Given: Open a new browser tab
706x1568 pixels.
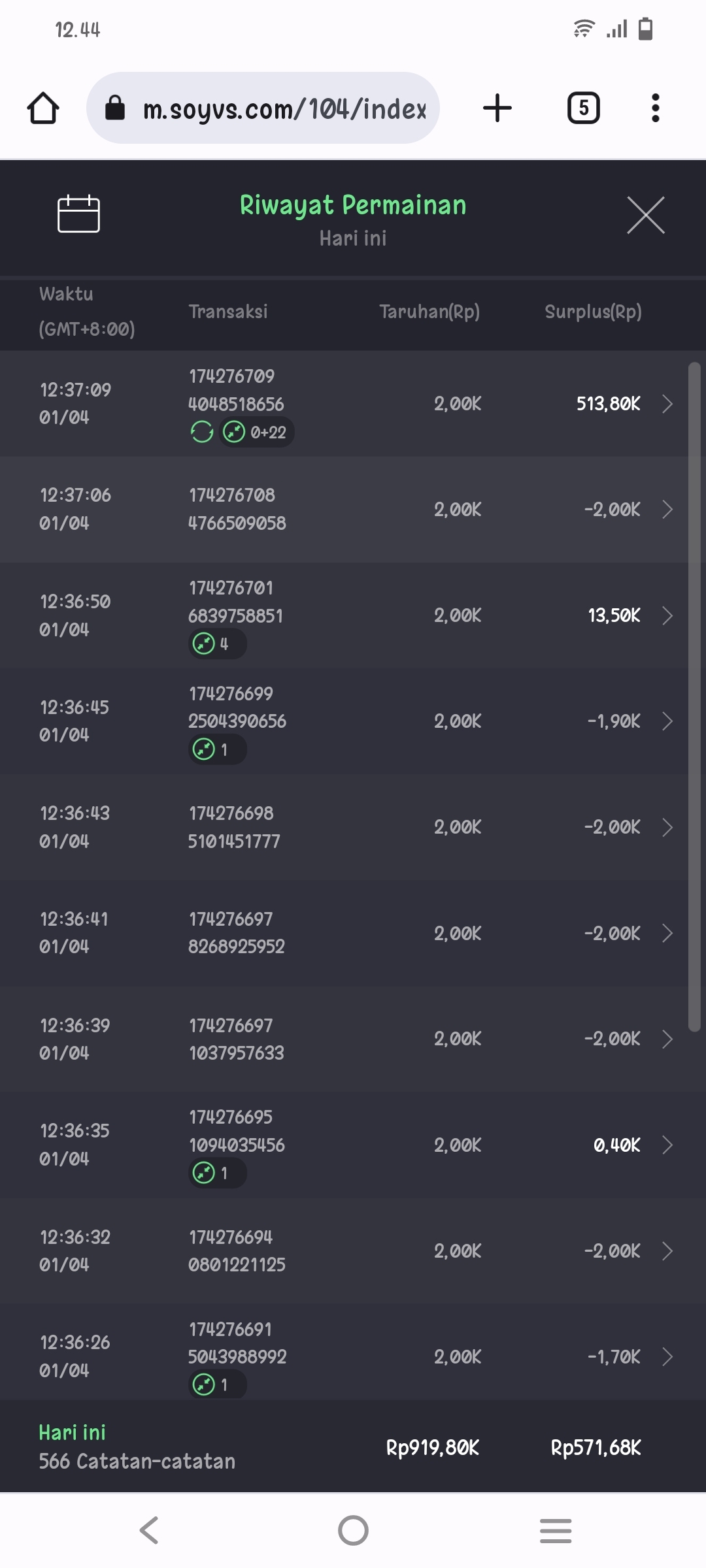Looking at the screenshot, I should click(x=497, y=108).
